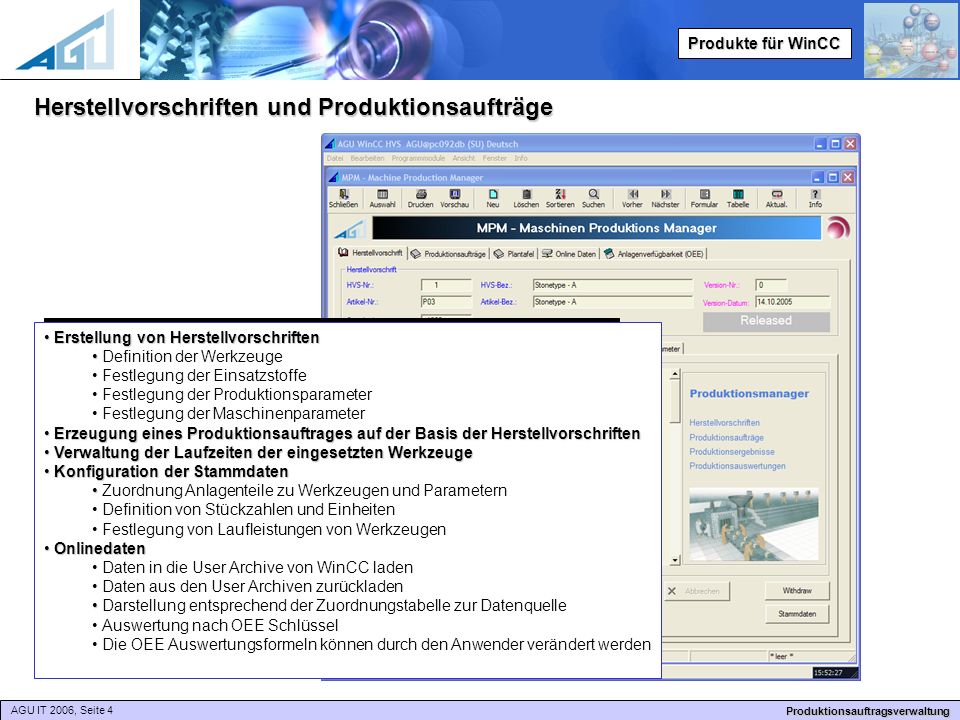Viewport: 960px width, 720px height.
Task: Click the Released status button
Action: tap(766, 321)
